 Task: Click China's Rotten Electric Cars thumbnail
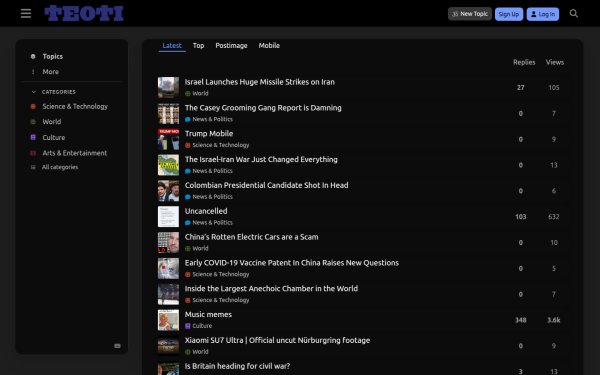point(168,243)
